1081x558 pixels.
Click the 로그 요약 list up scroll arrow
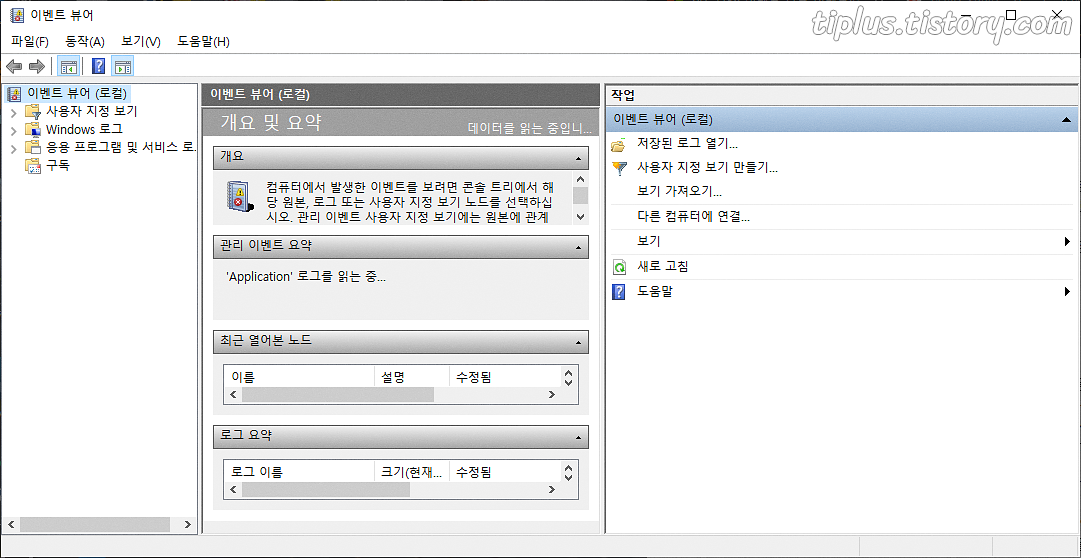pos(569,468)
